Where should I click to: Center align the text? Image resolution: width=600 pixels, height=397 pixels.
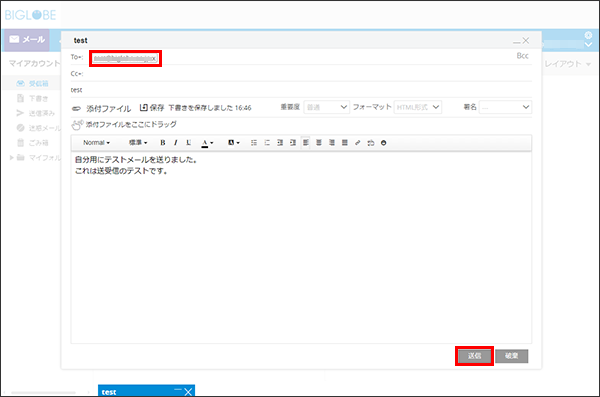(319, 143)
